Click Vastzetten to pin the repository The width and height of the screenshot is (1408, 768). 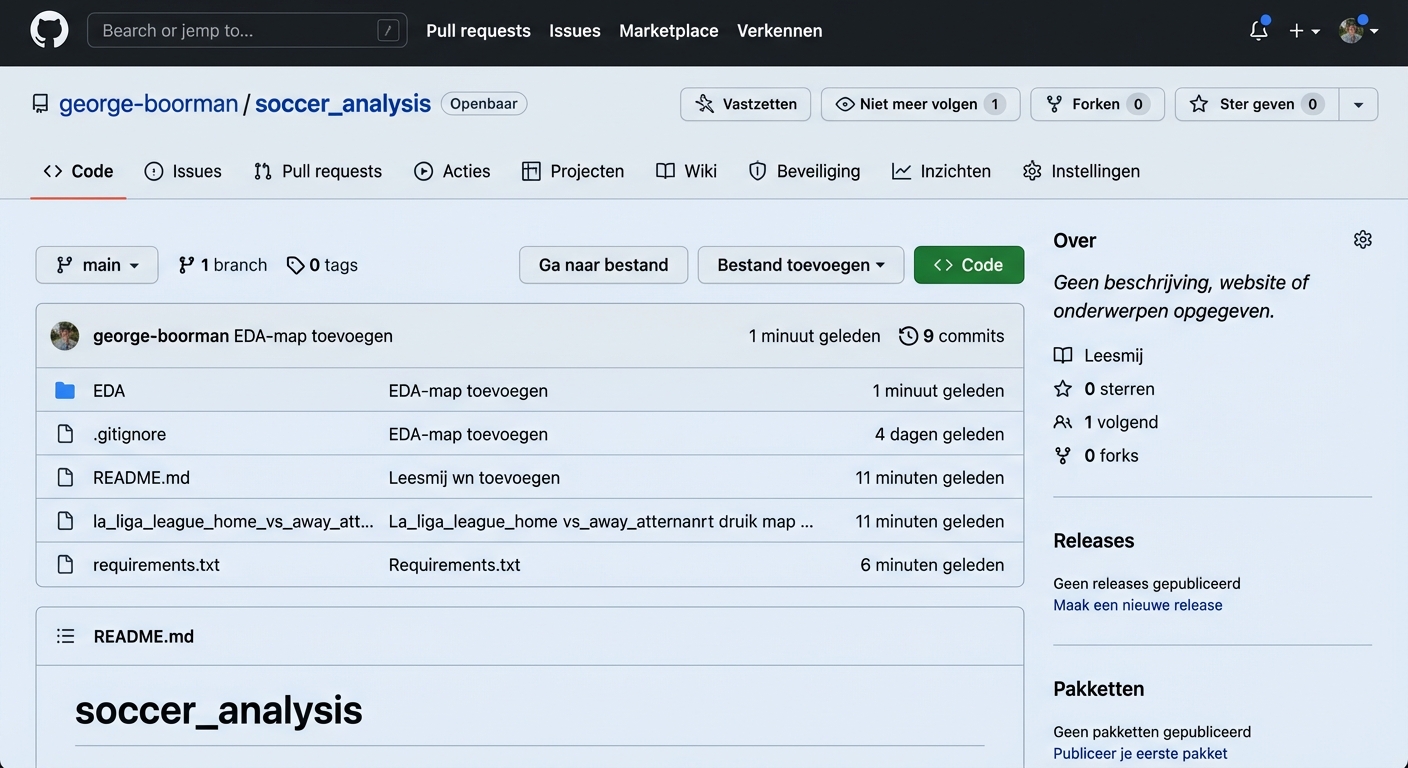745,103
